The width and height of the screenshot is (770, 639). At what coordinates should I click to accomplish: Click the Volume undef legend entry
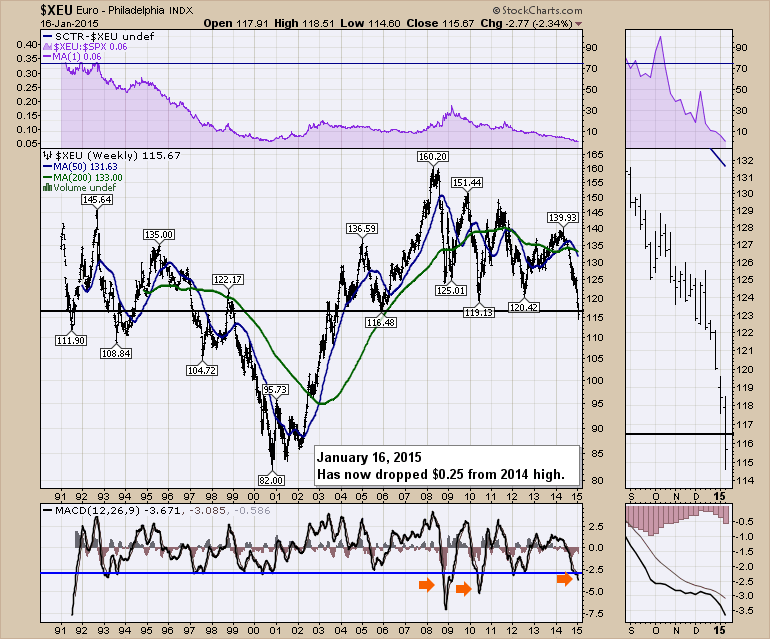(80, 188)
